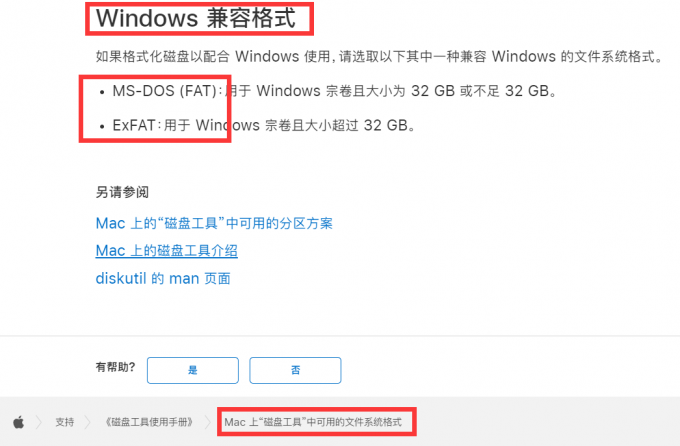
Task: Answer 是 to the helpful question
Action: tap(193, 370)
